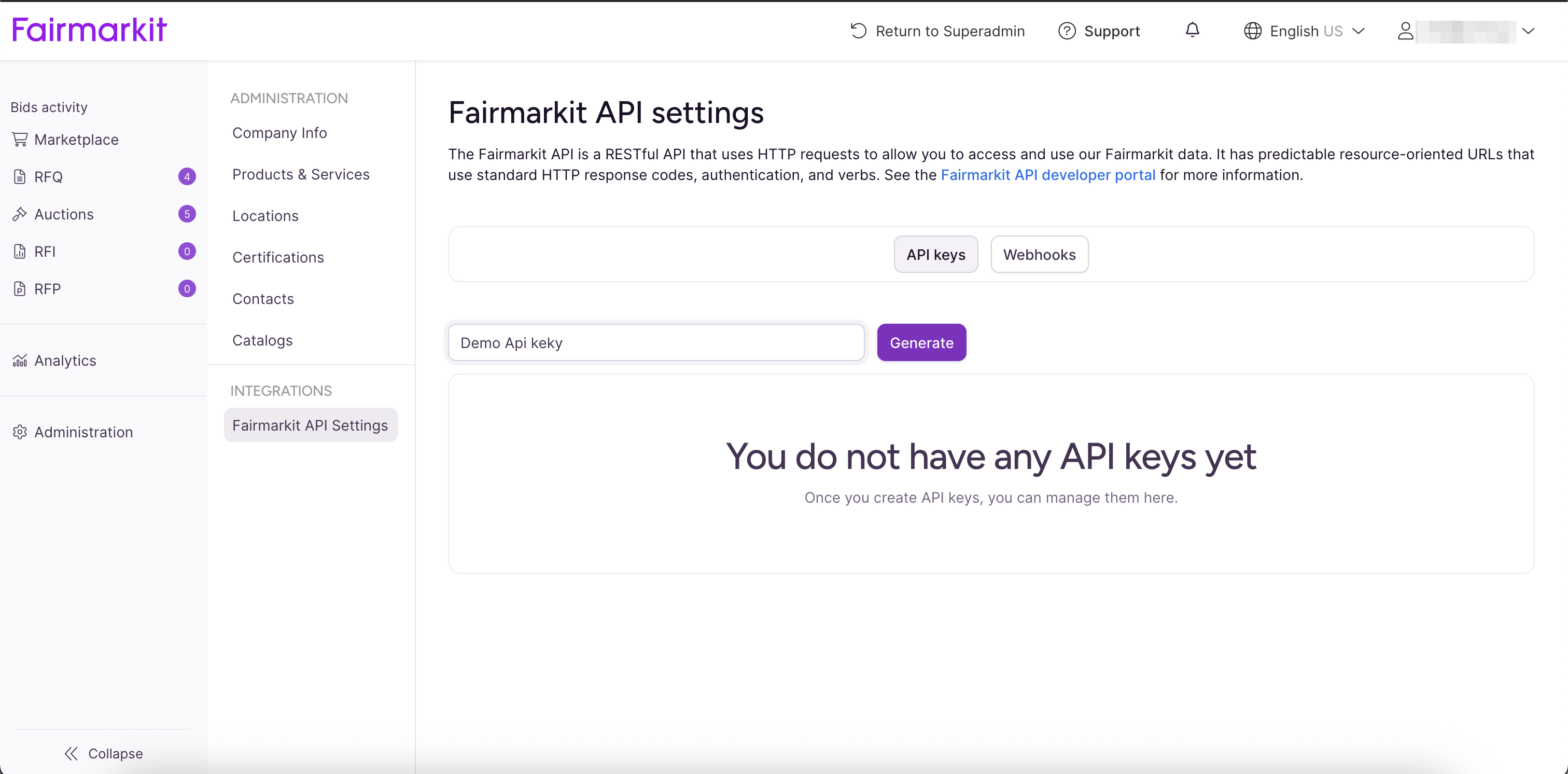Expand the English US language dropdown
1568x774 pixels.
click(1305, 31)
